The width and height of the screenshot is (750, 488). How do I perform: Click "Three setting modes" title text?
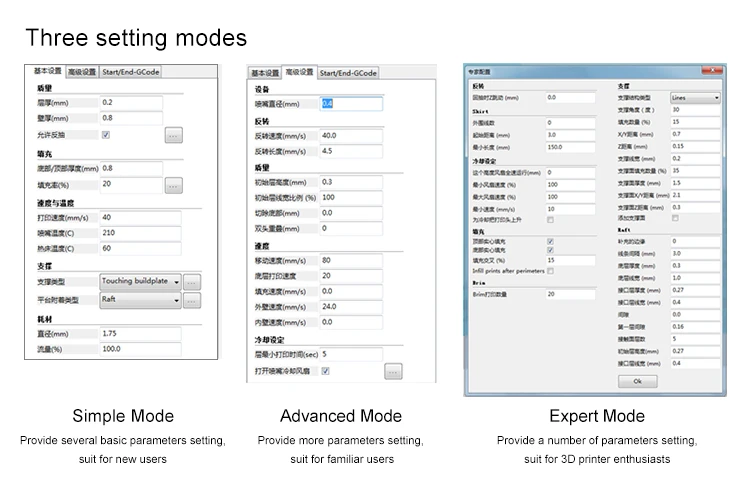point(136,38)
